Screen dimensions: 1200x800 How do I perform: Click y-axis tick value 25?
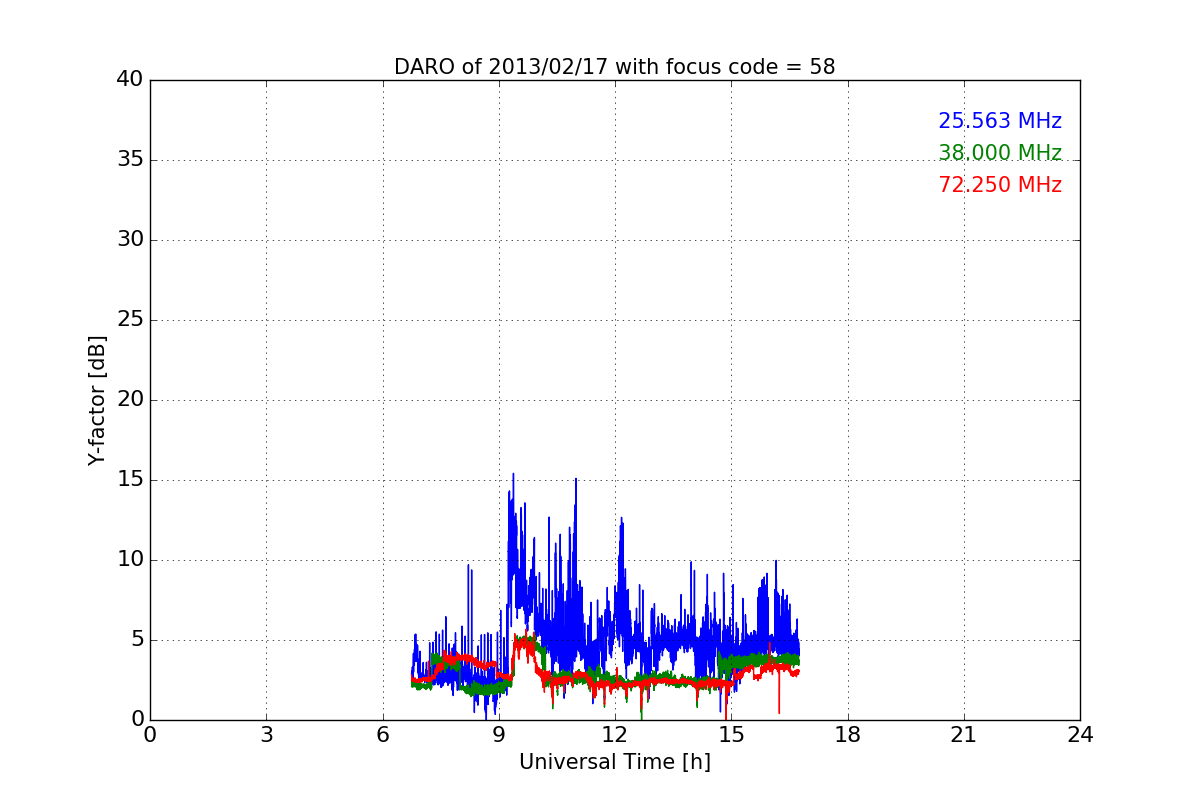point(130,320)
